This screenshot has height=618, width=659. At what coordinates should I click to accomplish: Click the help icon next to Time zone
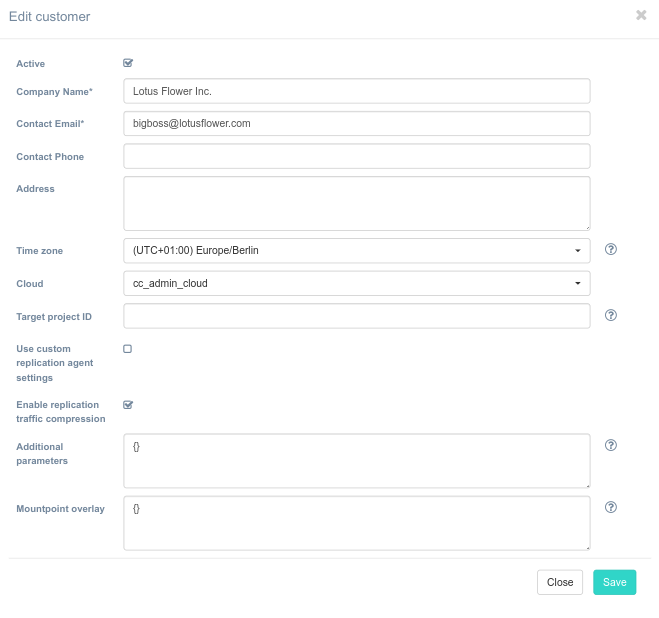(611, 250)
